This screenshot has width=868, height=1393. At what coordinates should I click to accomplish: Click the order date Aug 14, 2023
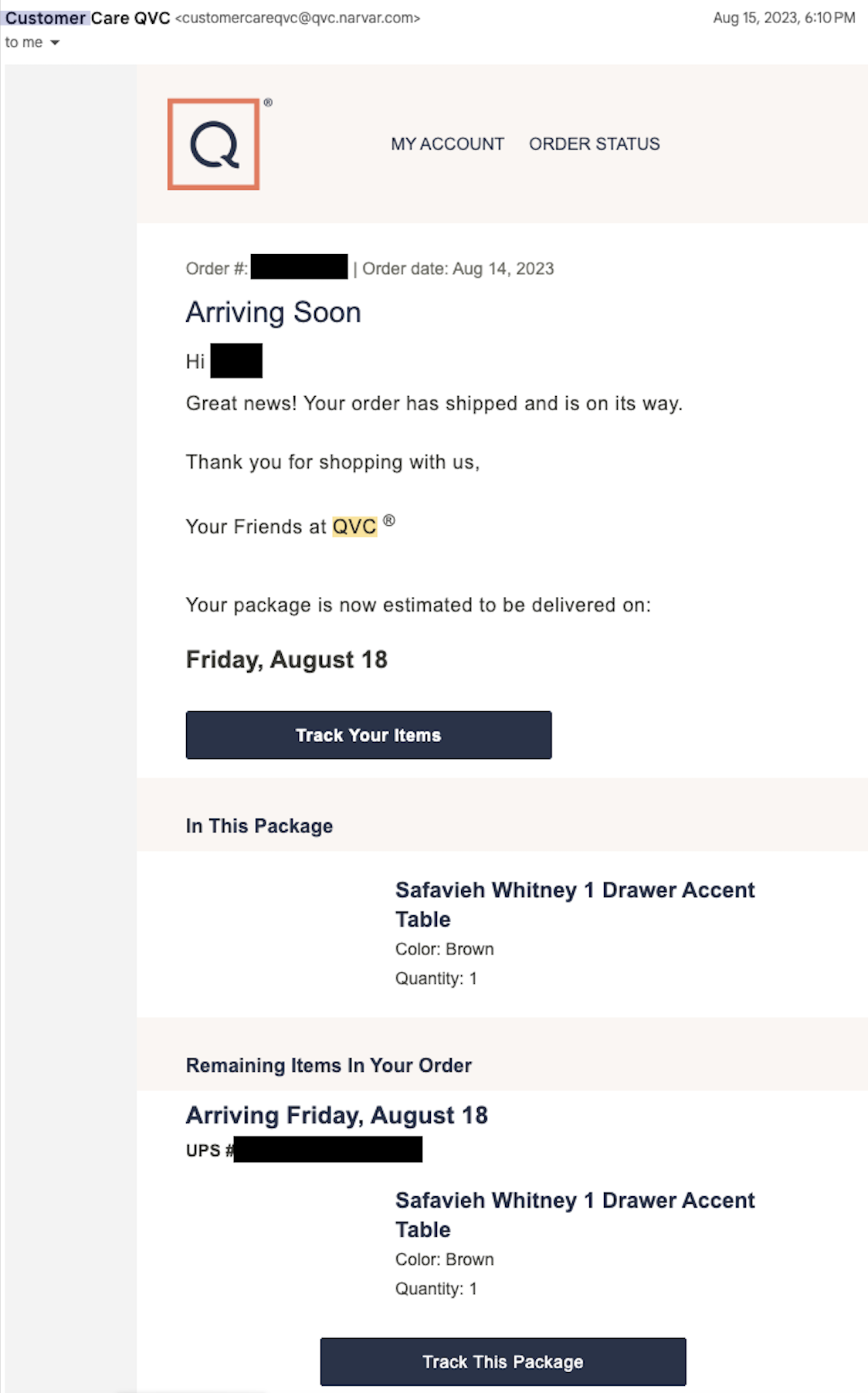coord(503,269)
